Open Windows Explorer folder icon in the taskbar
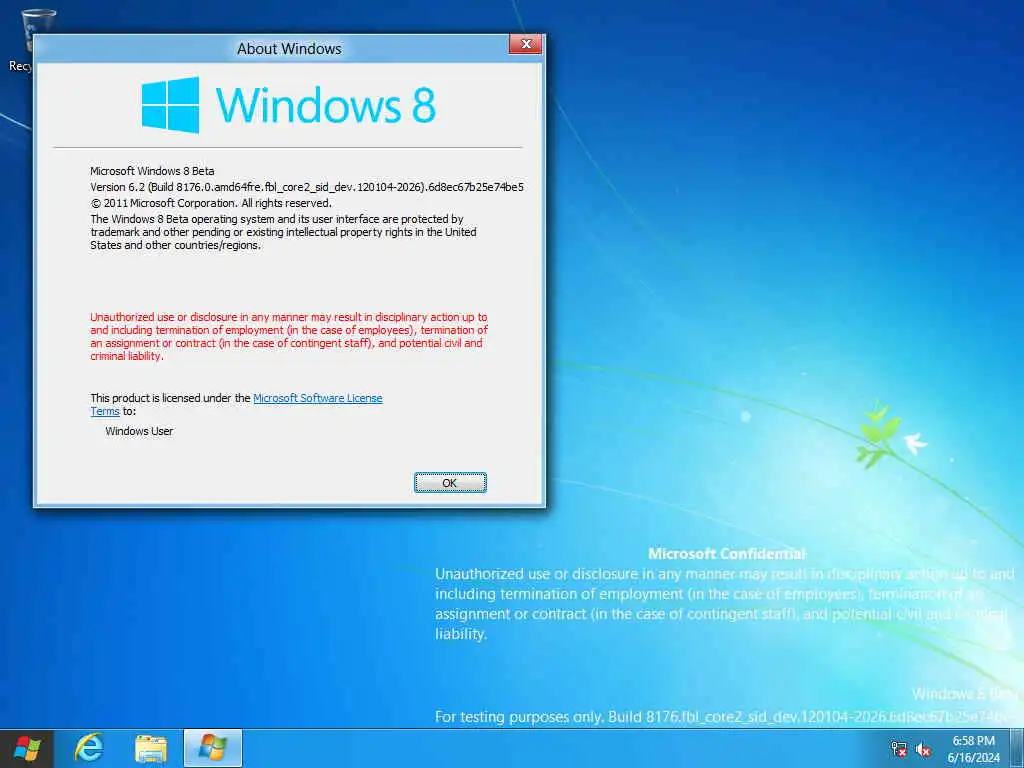Viewport: 1024px width, 768px height. [151, 748]
